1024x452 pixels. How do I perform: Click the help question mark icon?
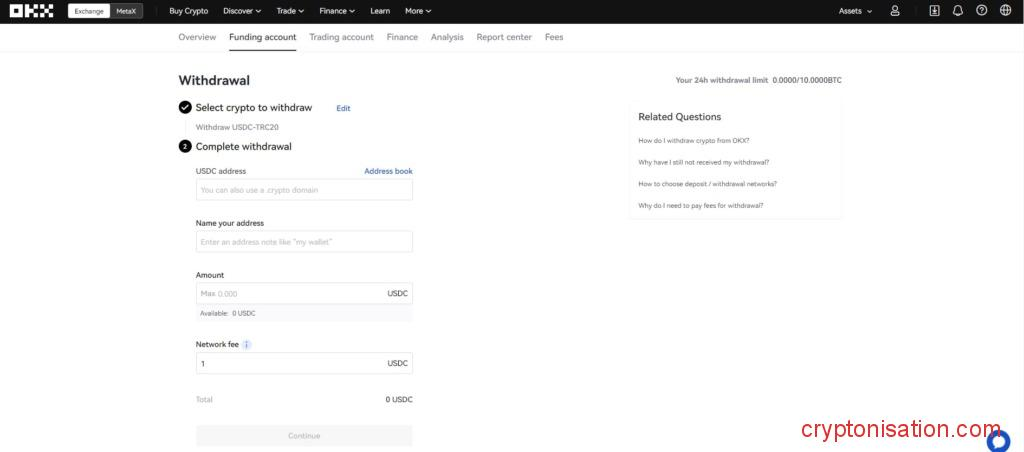point(981,11)
